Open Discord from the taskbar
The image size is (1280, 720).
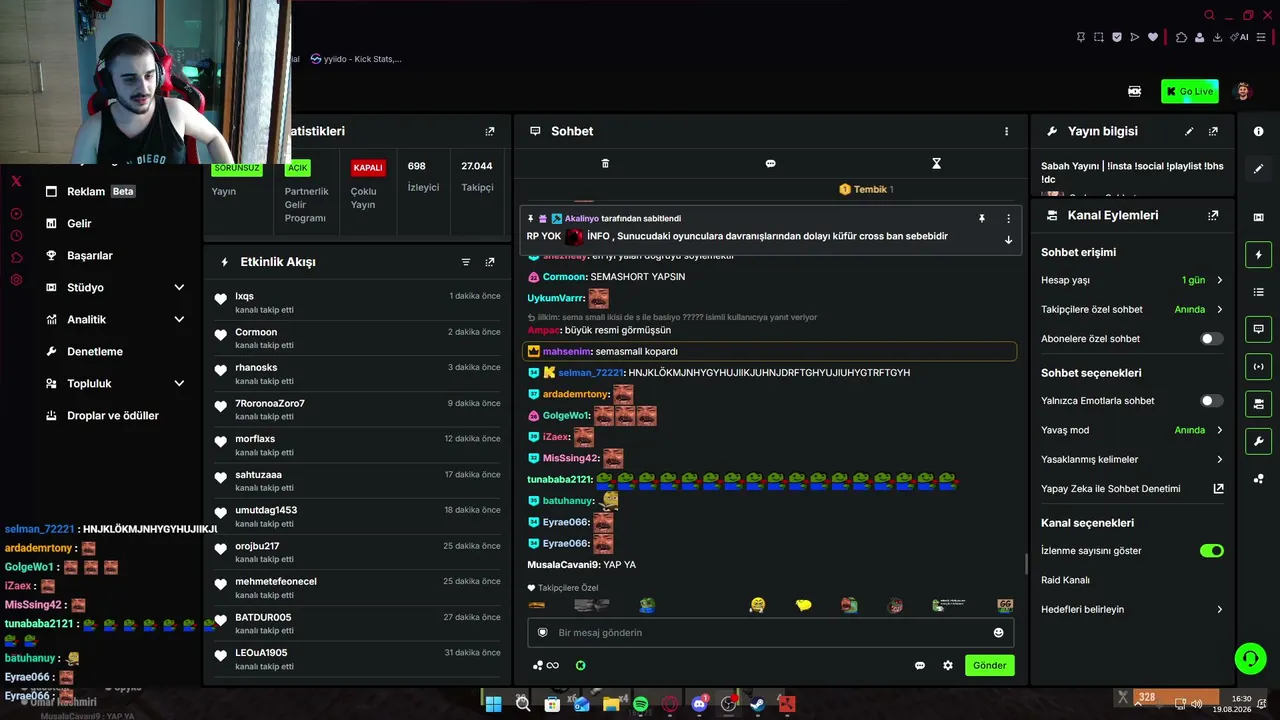[699, 704]
